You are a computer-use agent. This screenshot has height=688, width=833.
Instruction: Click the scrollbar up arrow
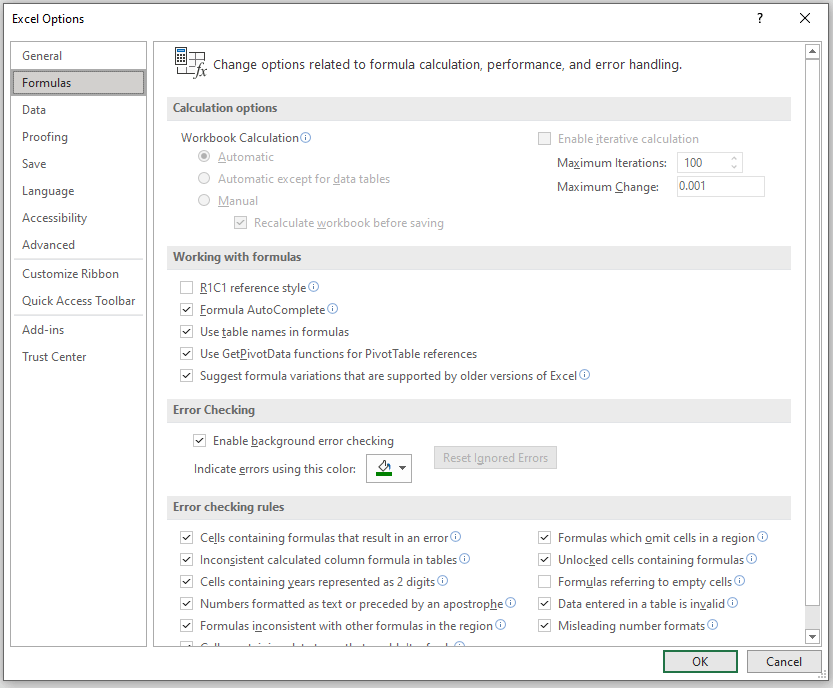coord(812,52)
